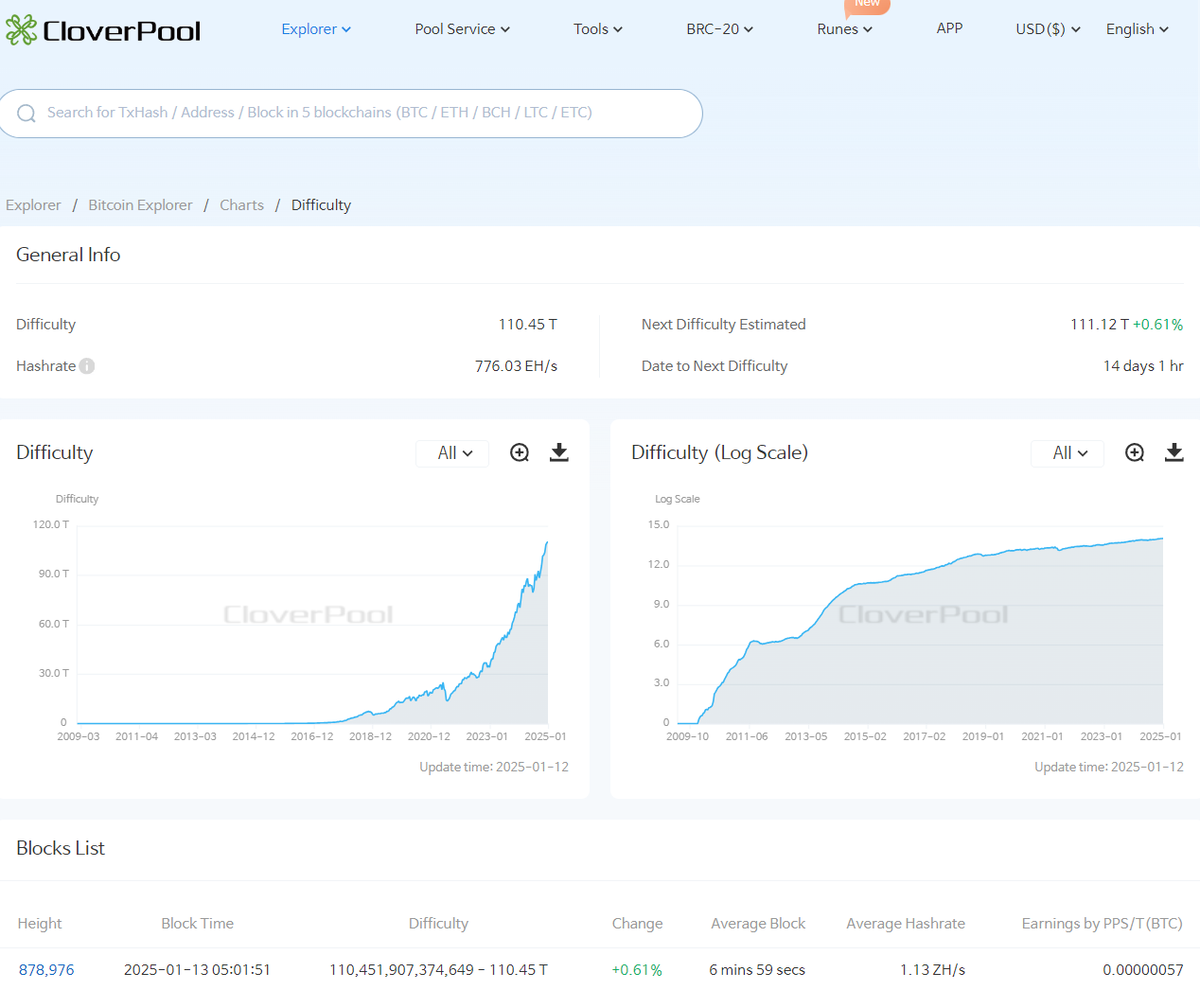Click the CloverPool logo
Screen dimensions: 1200x990
(x=102, y=30)
